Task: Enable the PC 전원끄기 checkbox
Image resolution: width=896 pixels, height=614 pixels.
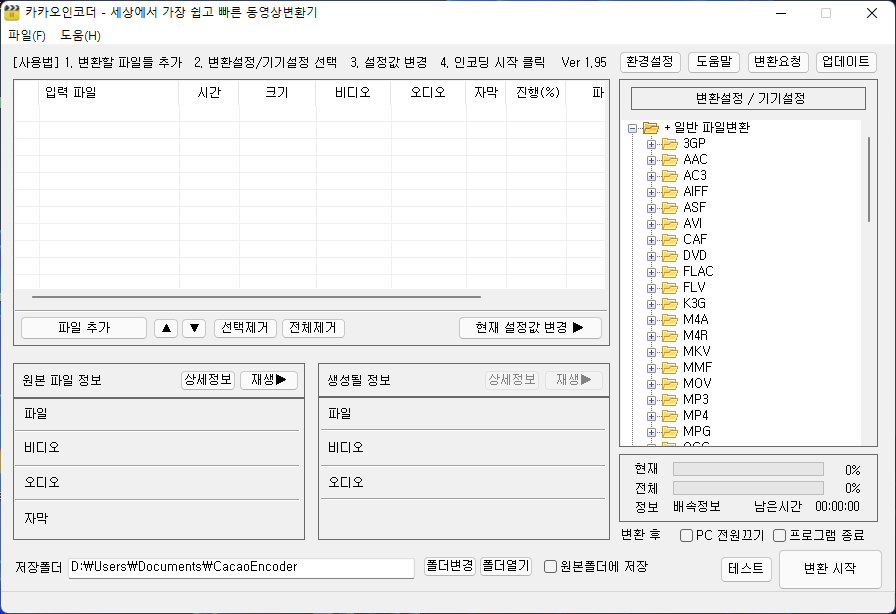Action: click(x=686, y=536)
